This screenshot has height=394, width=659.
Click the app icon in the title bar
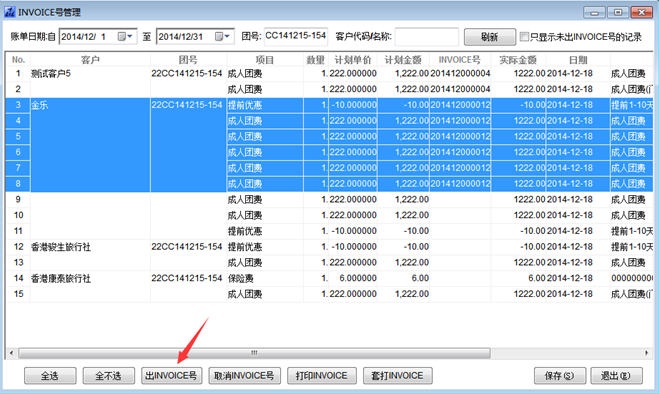tap(10, 12)
